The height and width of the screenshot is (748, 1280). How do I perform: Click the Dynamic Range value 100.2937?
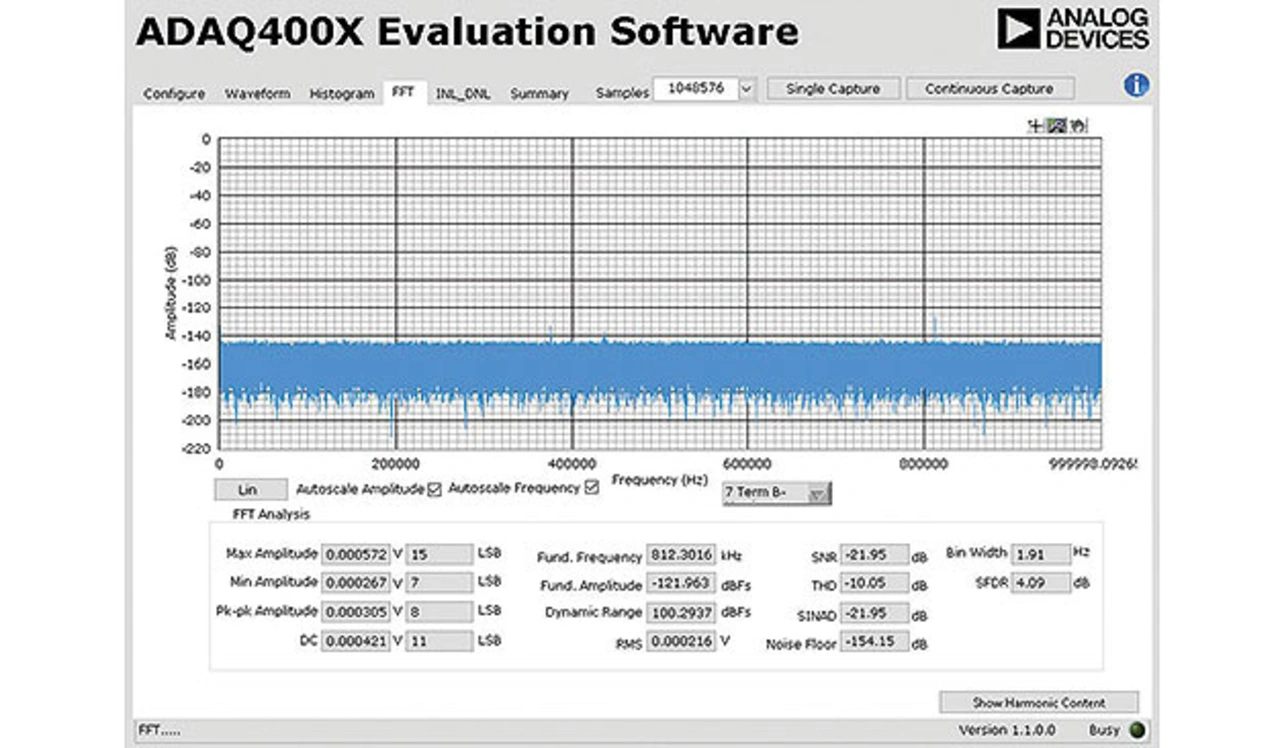680,612
